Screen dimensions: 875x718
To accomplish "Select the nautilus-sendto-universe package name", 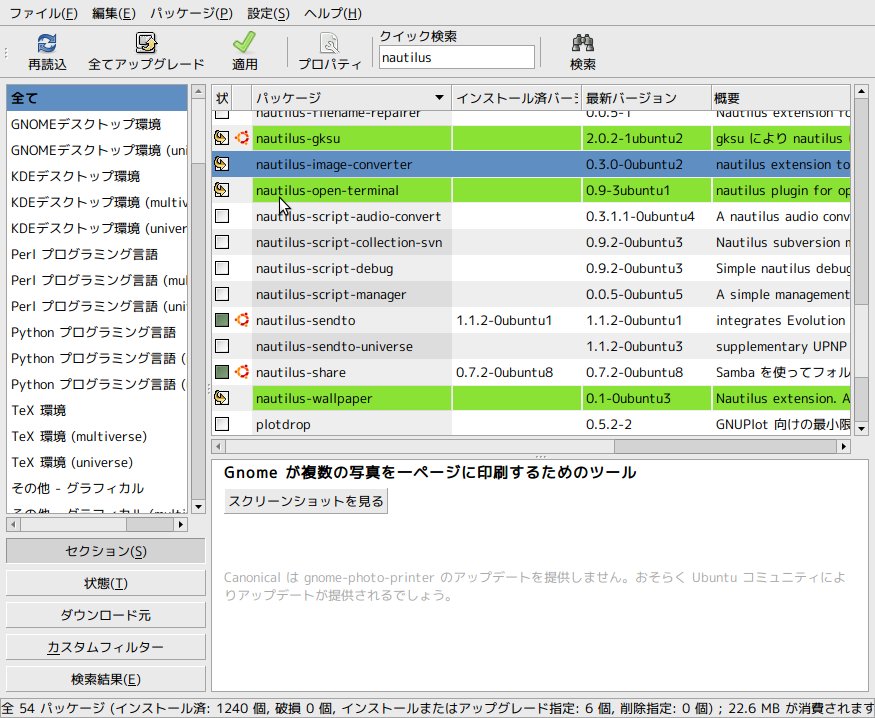I will click(x=334, y=347).
